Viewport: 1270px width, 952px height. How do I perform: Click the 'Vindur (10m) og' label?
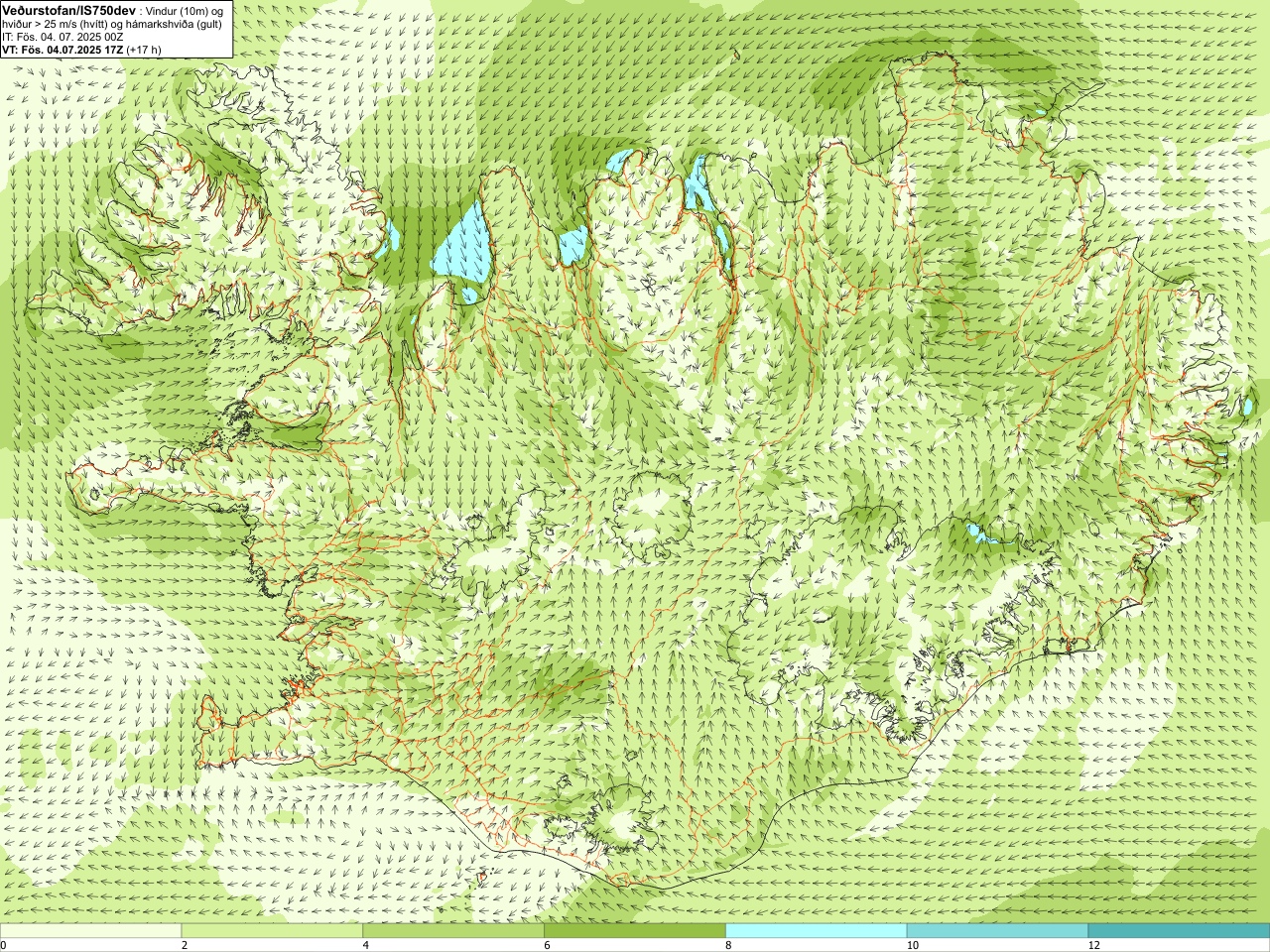(187, 10)
